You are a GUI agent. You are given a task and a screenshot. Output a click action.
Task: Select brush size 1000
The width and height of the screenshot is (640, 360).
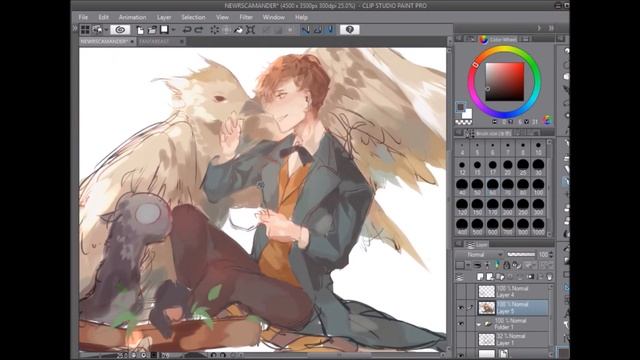point(538,227)
